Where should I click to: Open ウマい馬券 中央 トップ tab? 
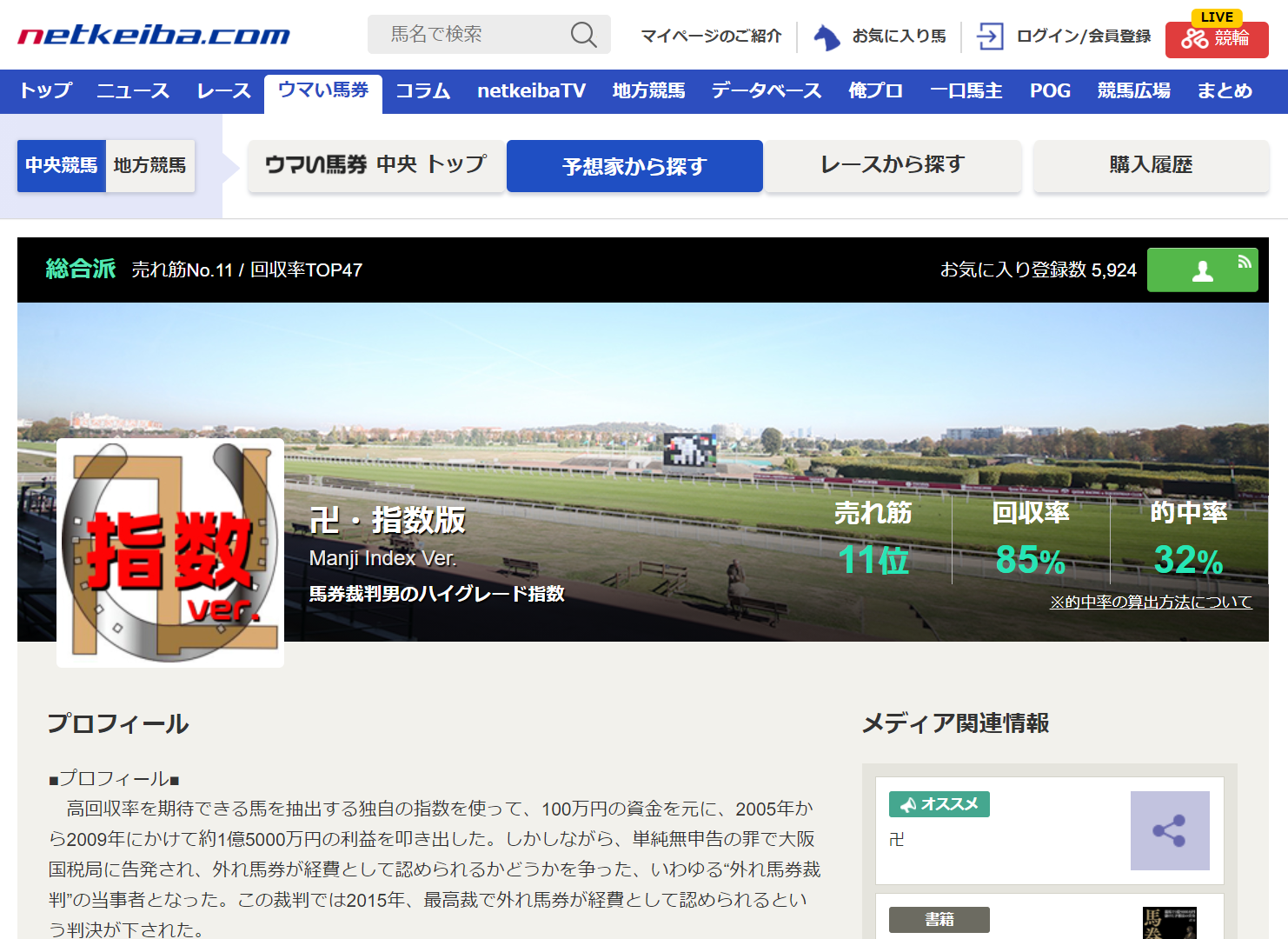pyautogui.click(x=375, y=165)
